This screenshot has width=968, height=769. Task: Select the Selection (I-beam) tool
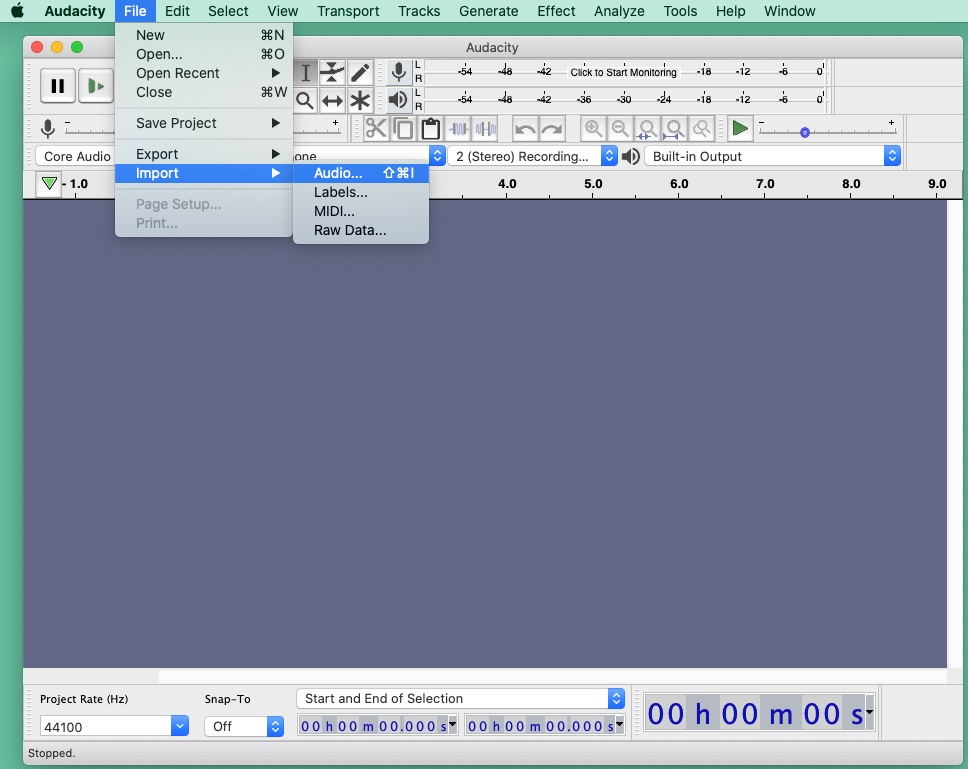click(306, 73)
